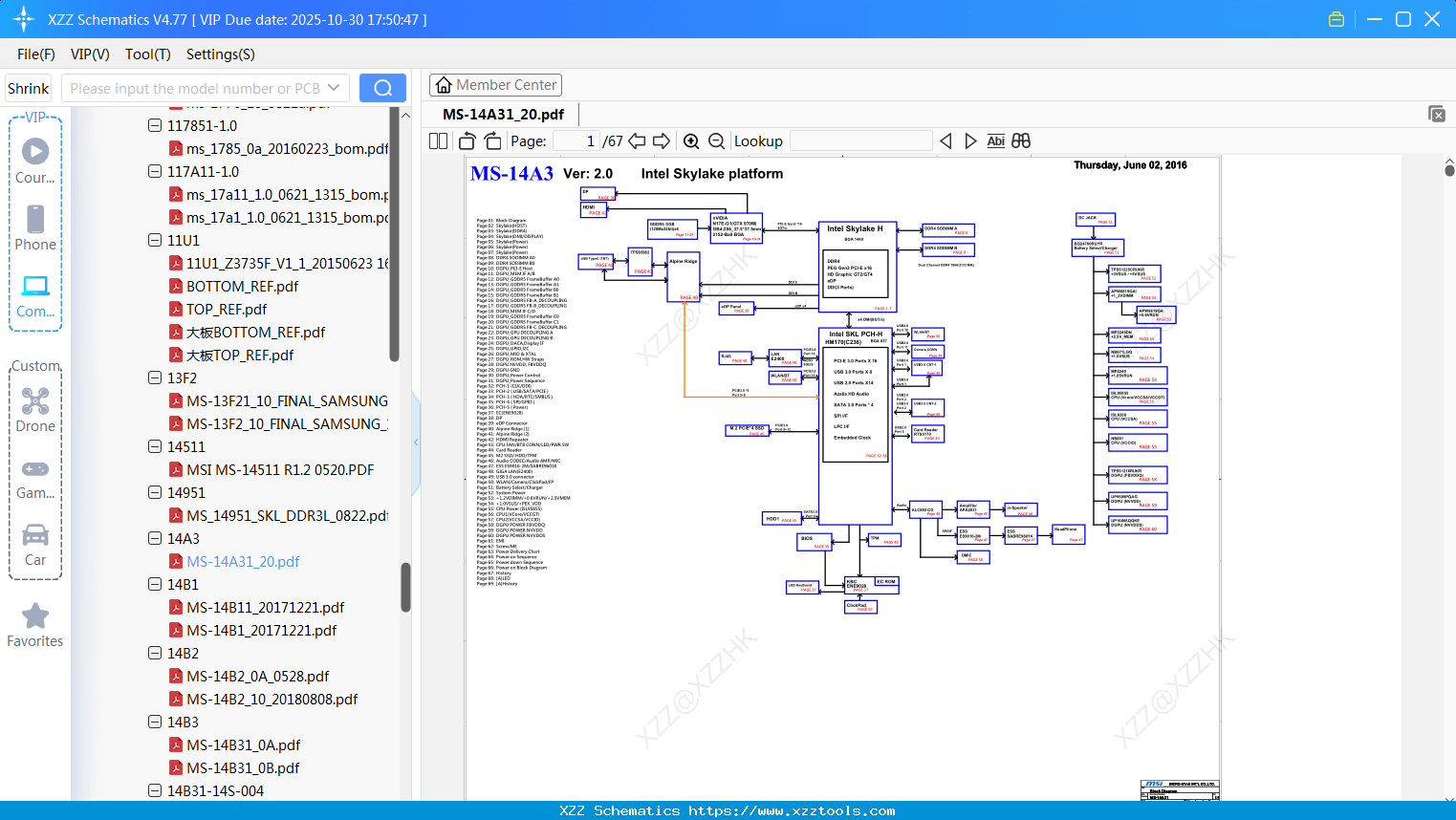Open the Settings(S) menu

click(220, 54)
